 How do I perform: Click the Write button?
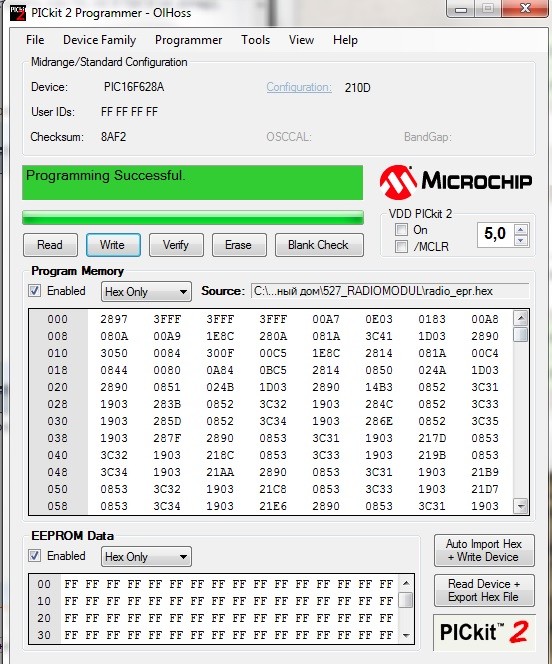[x=113, y=245]
